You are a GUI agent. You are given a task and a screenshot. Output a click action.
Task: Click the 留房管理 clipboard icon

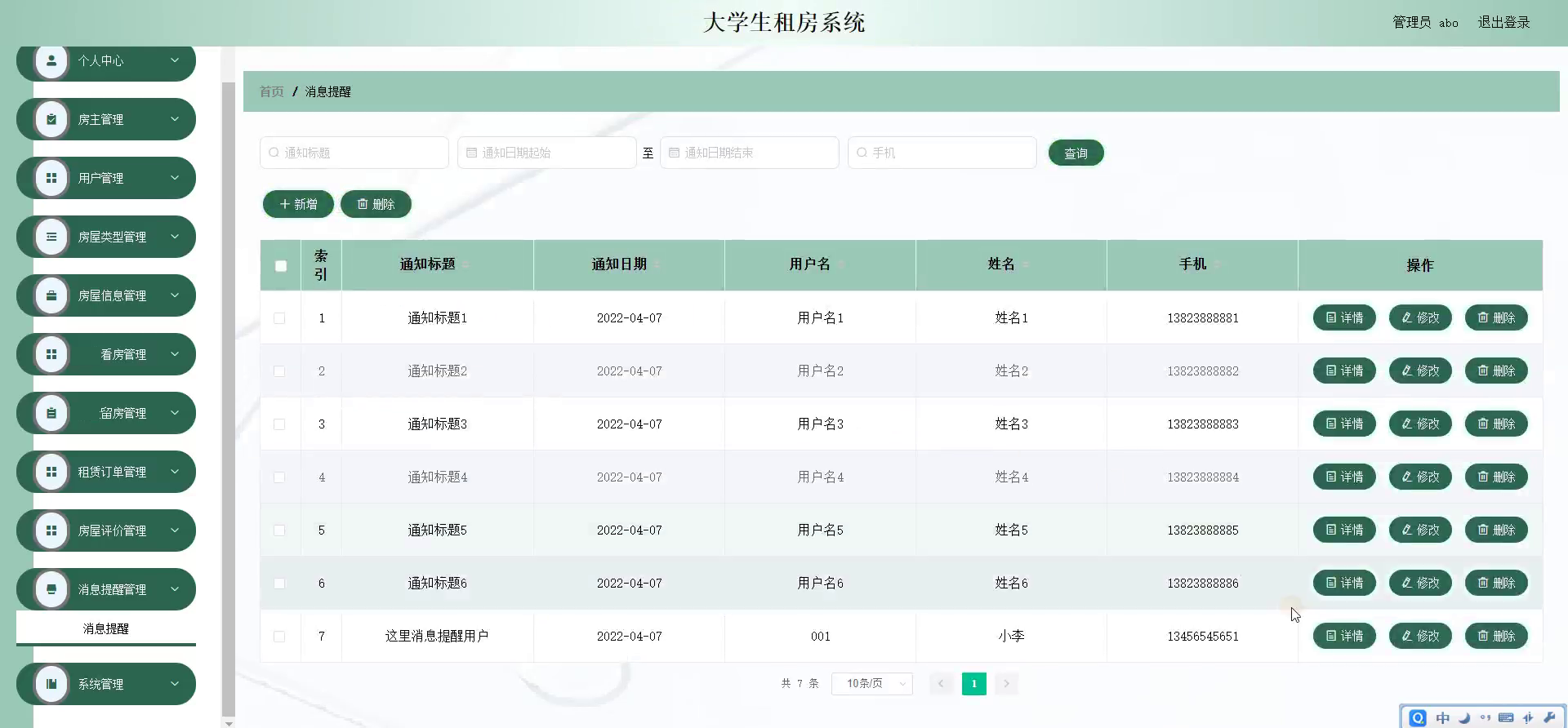coord(51,413)
